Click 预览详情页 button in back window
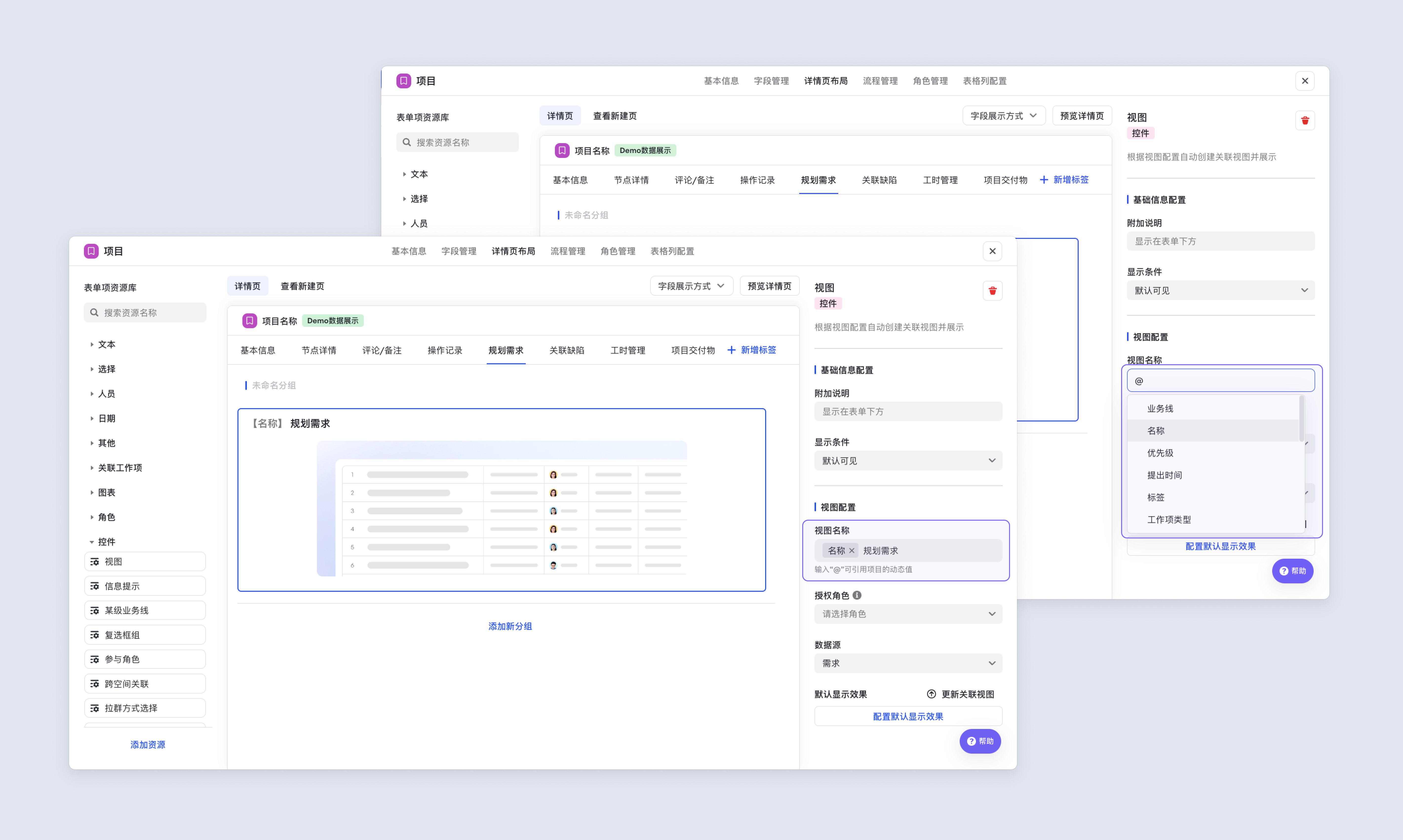This screenshot has width=1403, height=840. pos(1082,115)
